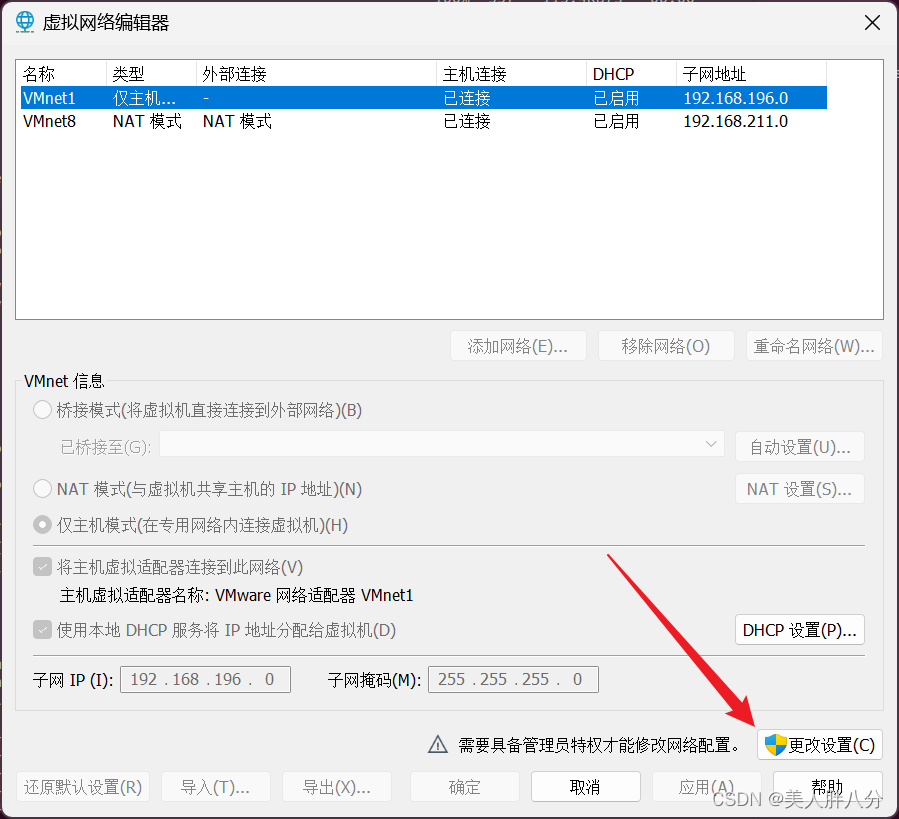
Task: Click the 子网地址 column header
Action: click(x=752, y=74)
